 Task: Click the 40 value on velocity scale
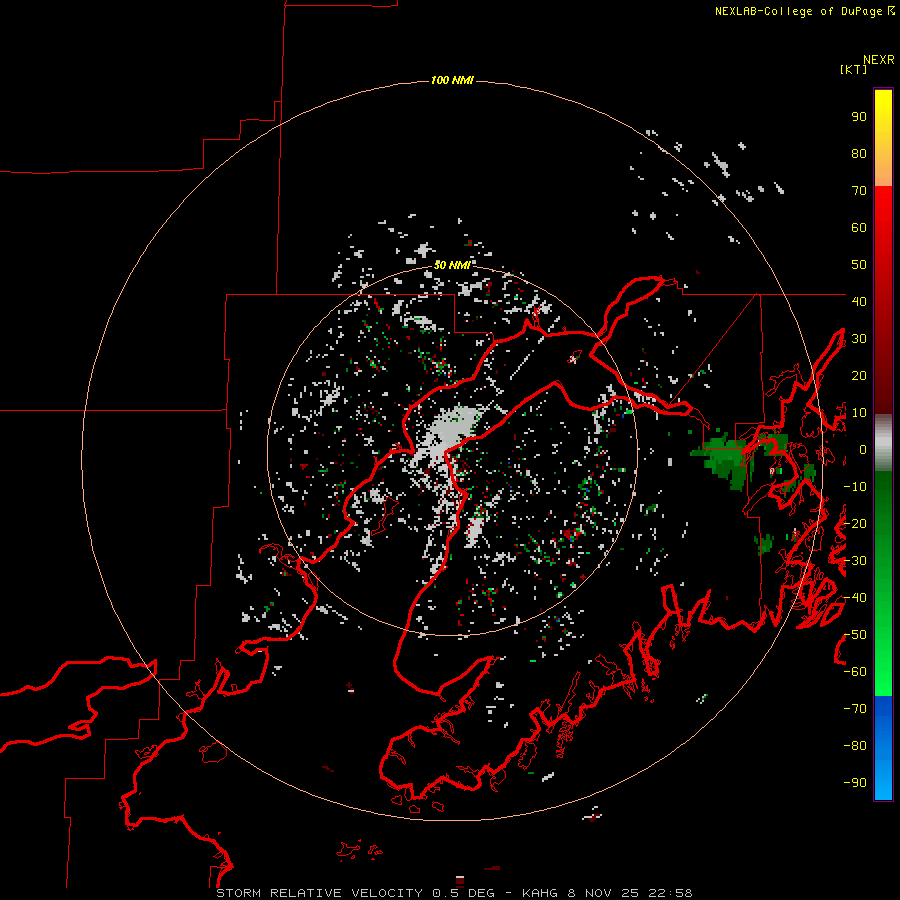pyautogui.click(x=859, y=301)
